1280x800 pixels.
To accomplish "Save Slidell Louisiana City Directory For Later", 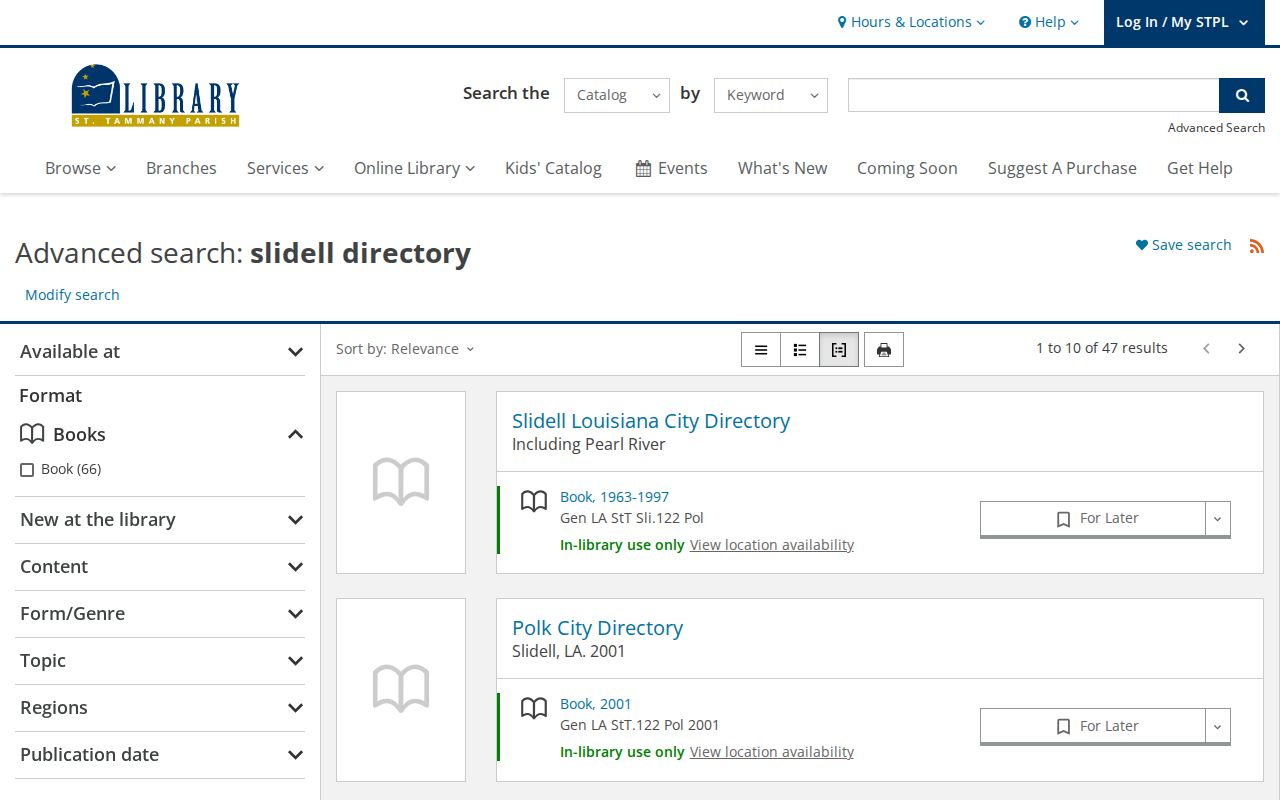I will click(x=1093, y=519).
